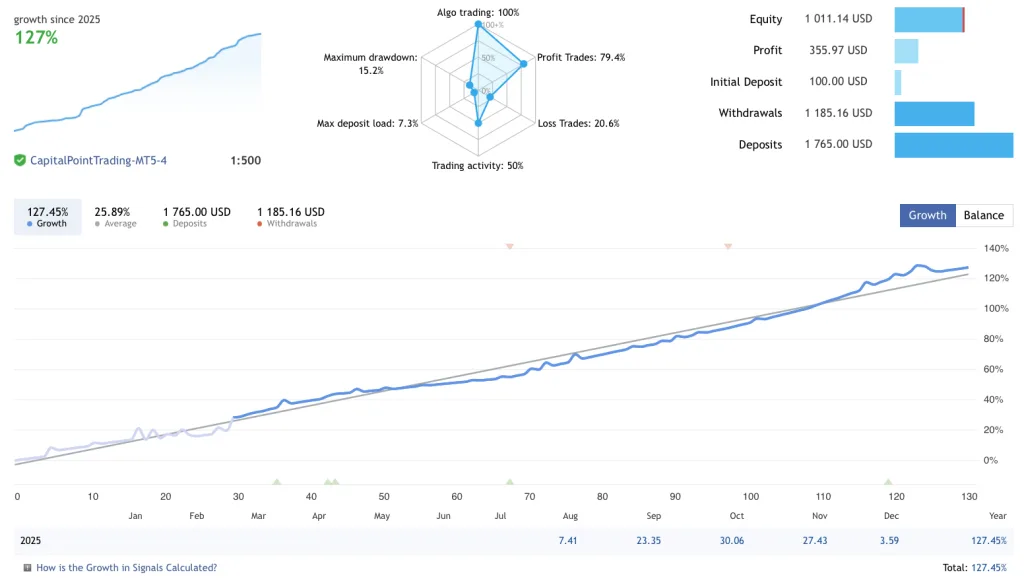Click the Algo trading vertex on the radar chart
Screen dimensions: 1024x583
click(478, 23)
